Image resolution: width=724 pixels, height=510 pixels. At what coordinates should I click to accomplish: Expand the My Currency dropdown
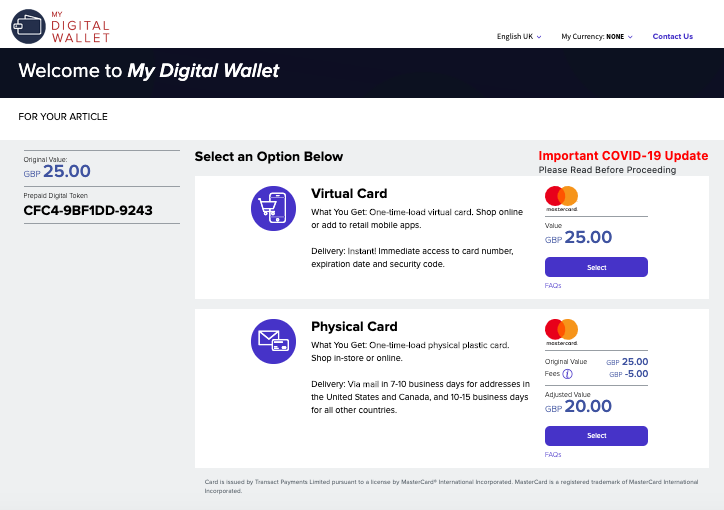click(597, 36)
